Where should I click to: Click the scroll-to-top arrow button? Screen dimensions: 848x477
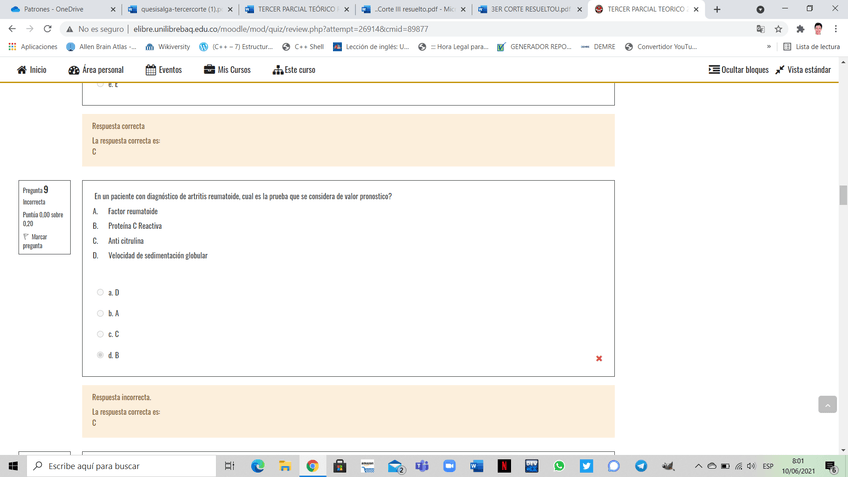(x=827, y=405)
